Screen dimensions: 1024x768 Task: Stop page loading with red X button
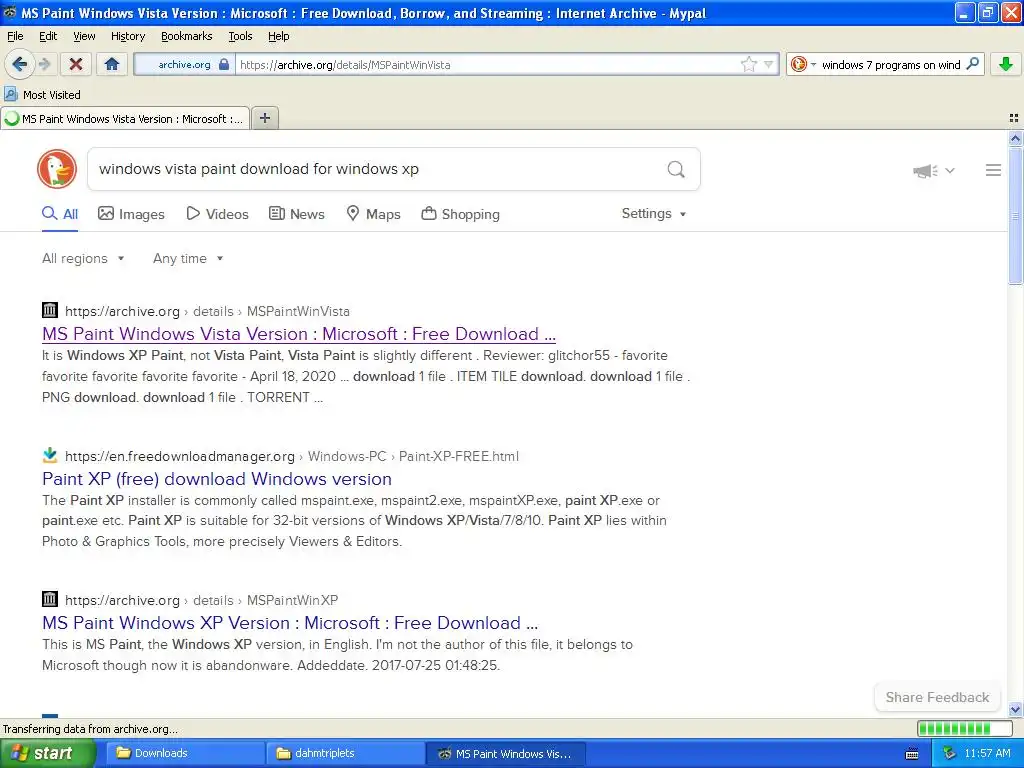pyautogui.click(x=76, y=64)
